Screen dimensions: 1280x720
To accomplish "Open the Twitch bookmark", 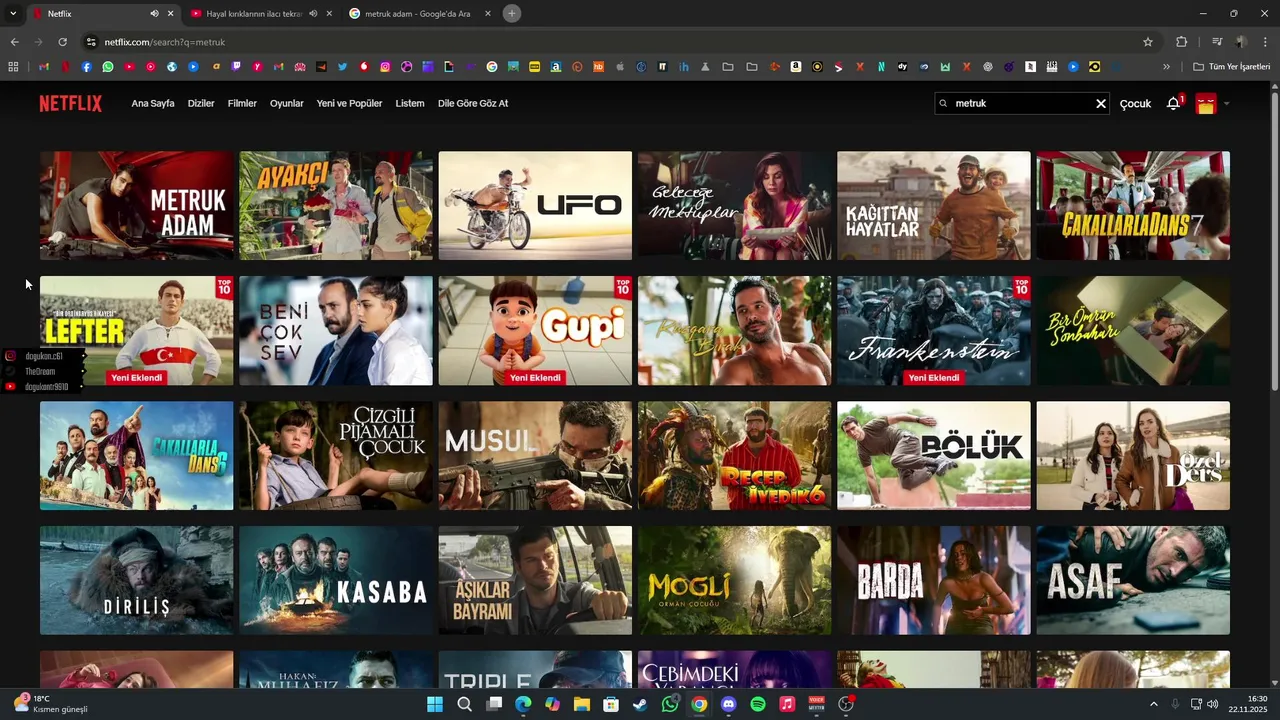I will (x=236, y=67).
